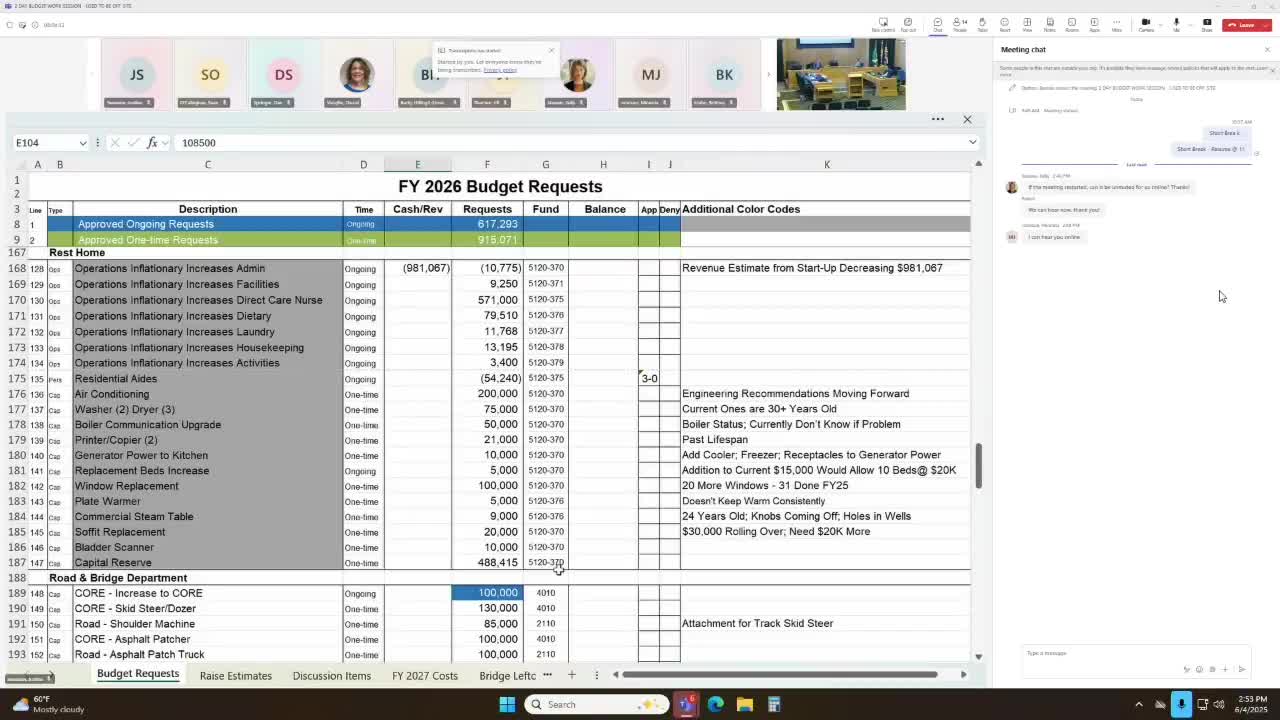Toggle the Mic mute button

point(1176,24)
